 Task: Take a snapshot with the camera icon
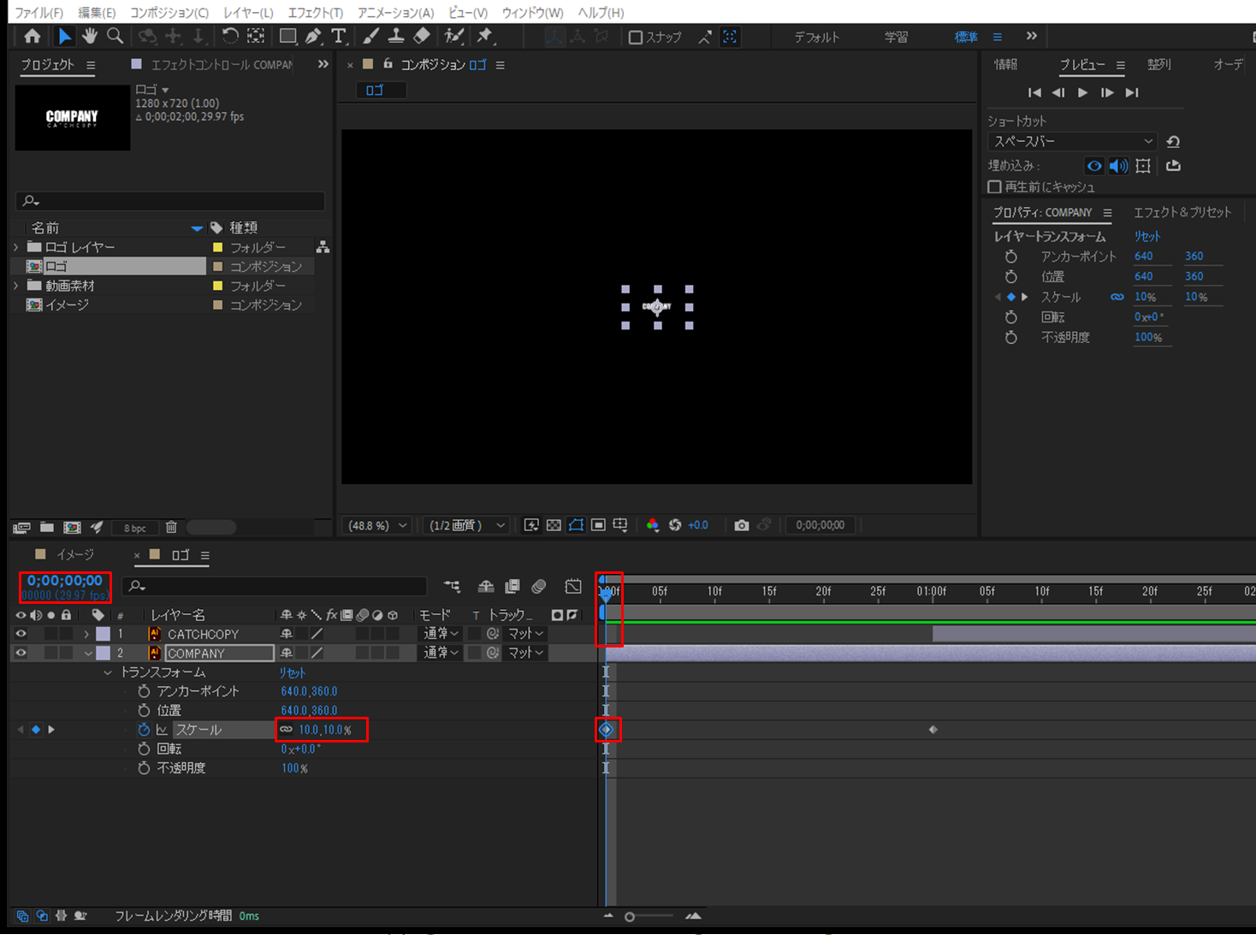coord(741,525)
